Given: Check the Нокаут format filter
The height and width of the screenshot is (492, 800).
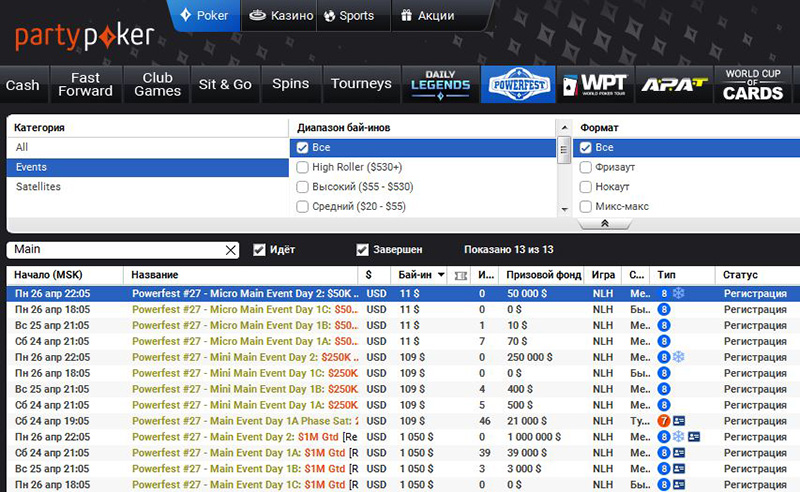Looking at the screenshot, I should [x=586, y=187].
